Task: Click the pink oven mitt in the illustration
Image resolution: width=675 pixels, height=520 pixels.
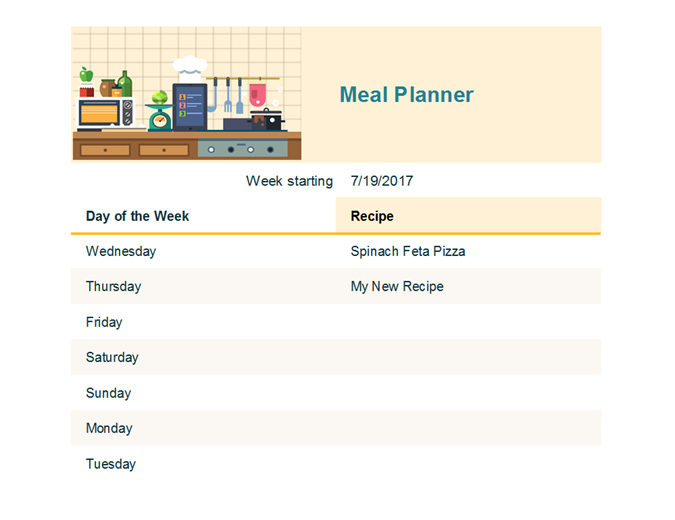Action: (258, 95)
